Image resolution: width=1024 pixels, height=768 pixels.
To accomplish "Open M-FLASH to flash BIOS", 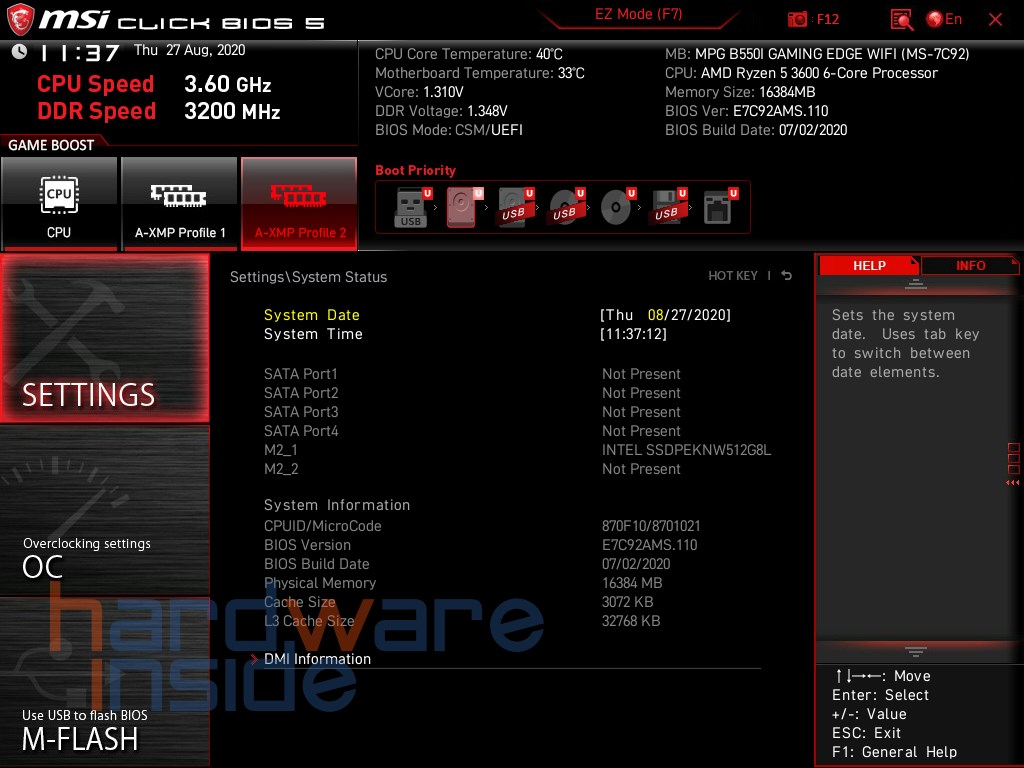I will (104, 682).
